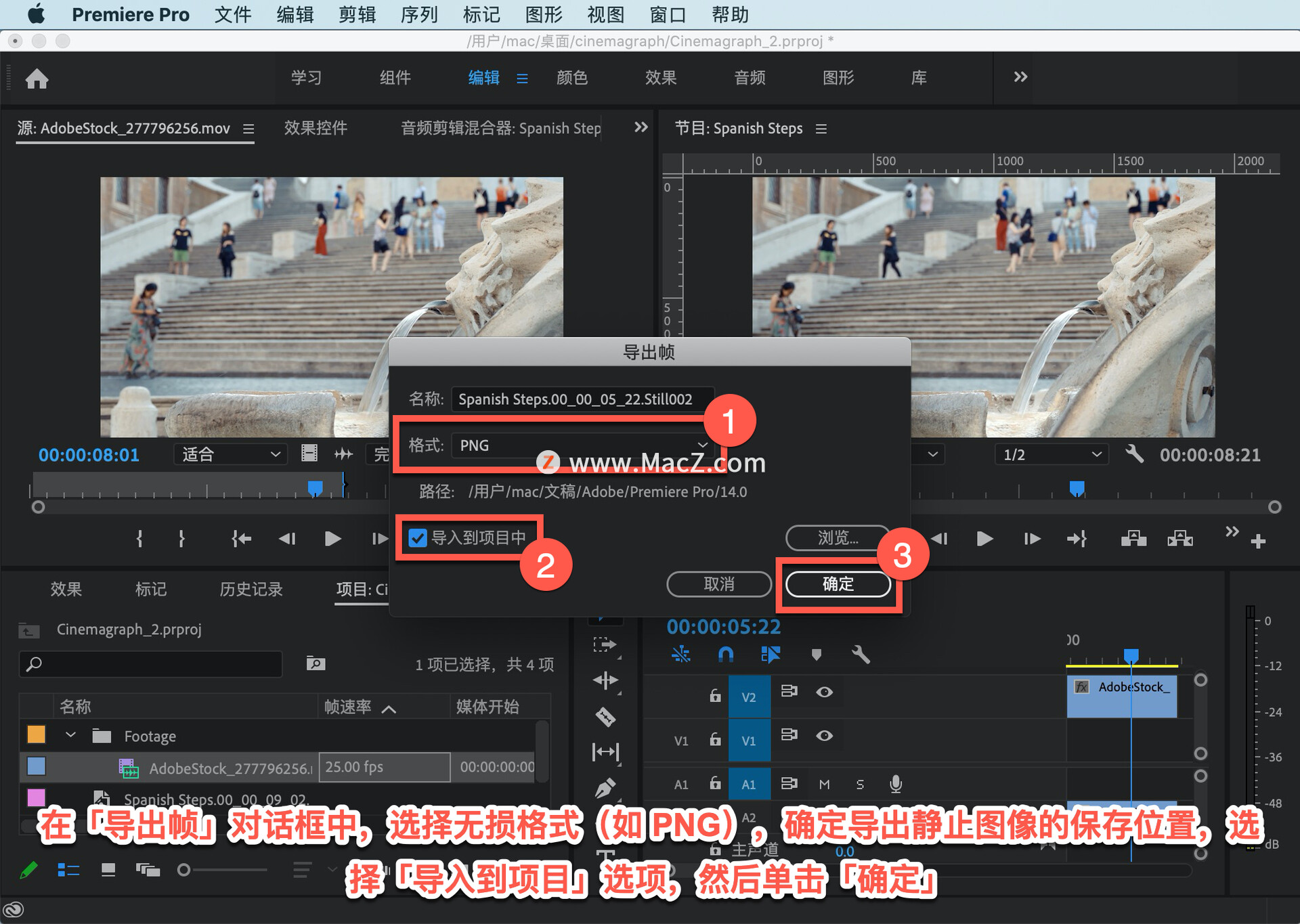Open the Home screen icon
1300x924 pixels.
tap(37, 79)
